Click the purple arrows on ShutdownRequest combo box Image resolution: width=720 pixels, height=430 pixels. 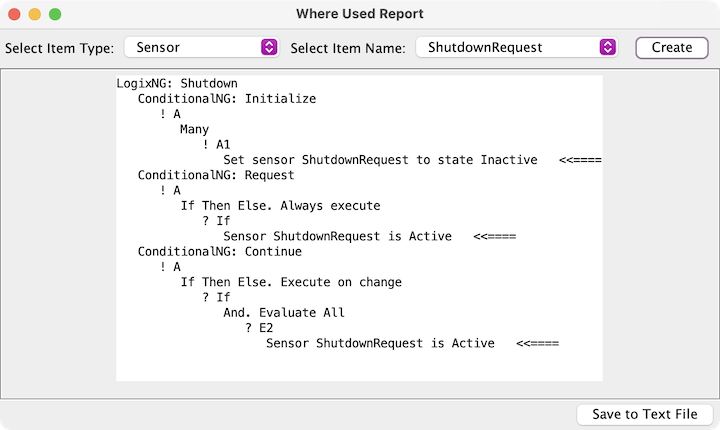(607, 47)
